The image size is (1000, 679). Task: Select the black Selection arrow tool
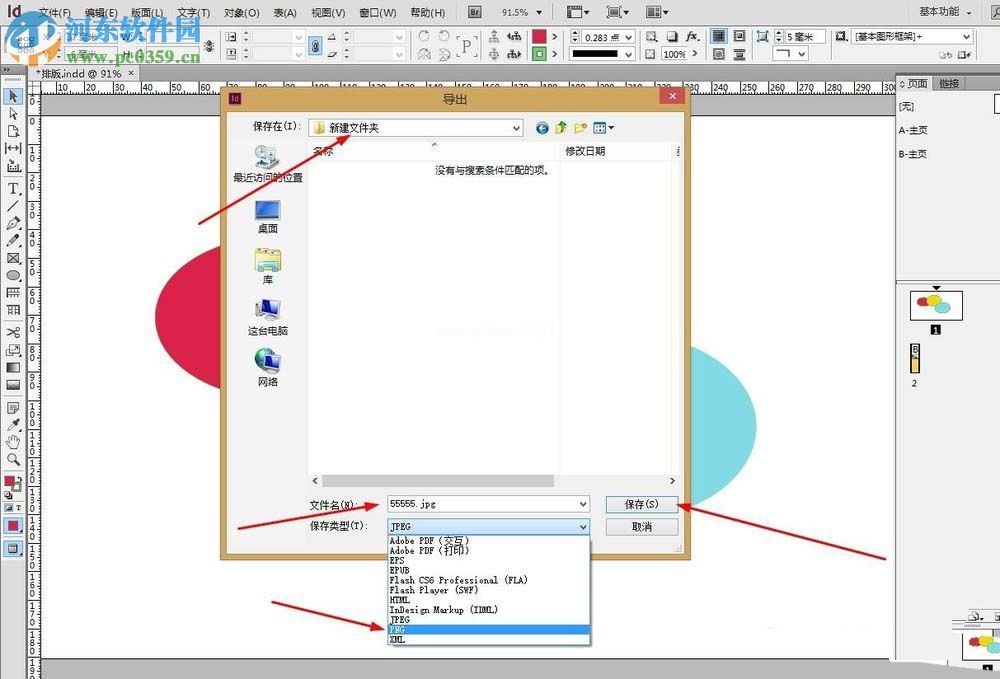pyautogui.click(x=13, y=95)
